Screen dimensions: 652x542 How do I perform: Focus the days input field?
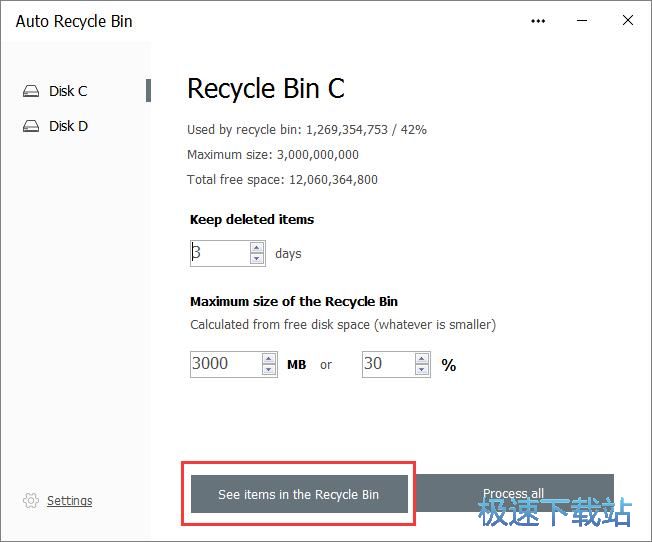click(x=220, y=253)
